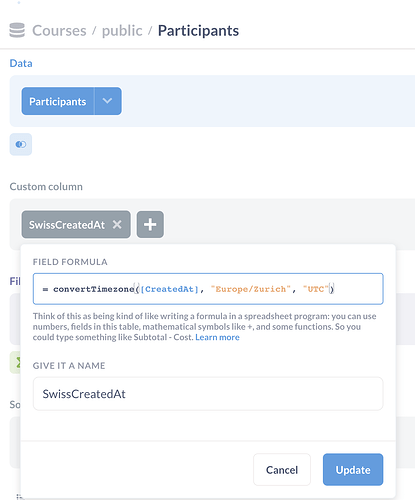This screenshot has width=415, height=500.
Task: Click the green summarize sigma icon
Action: point(15,362)
